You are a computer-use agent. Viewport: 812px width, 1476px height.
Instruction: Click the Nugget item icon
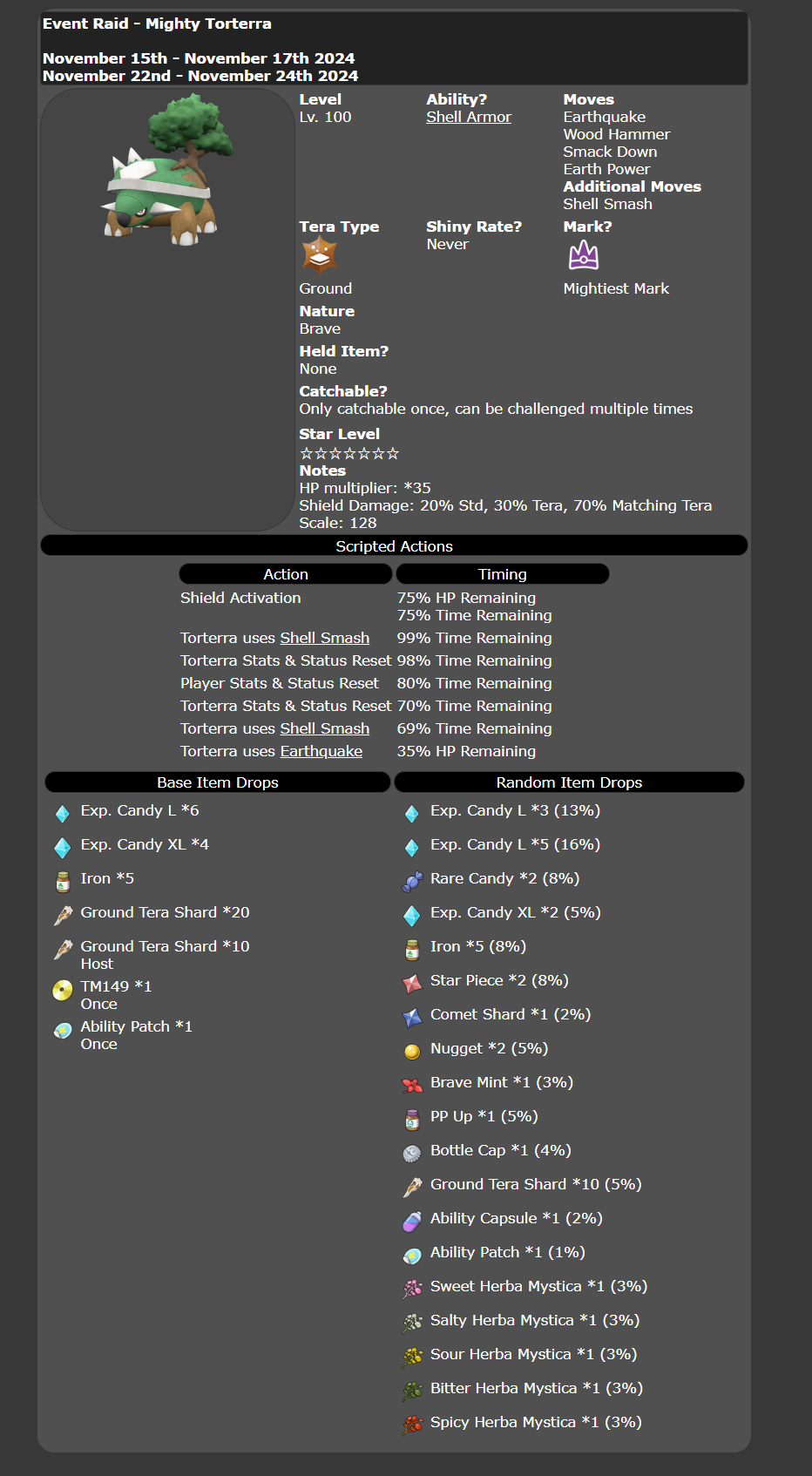[x=412, y=1051]
